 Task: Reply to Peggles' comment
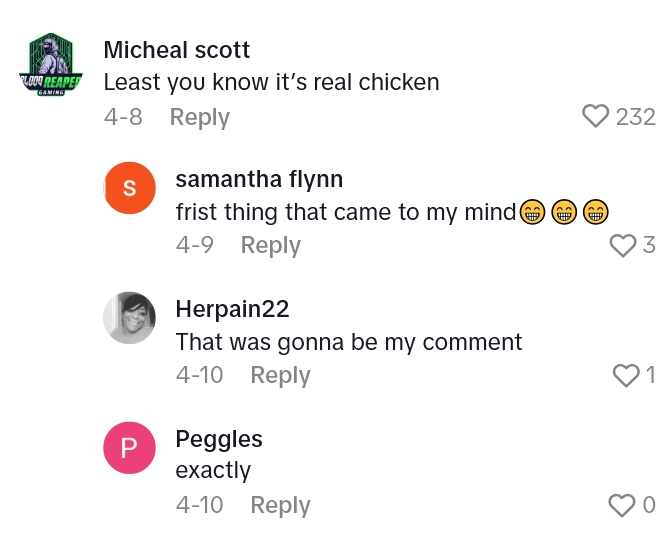(280, 505)
